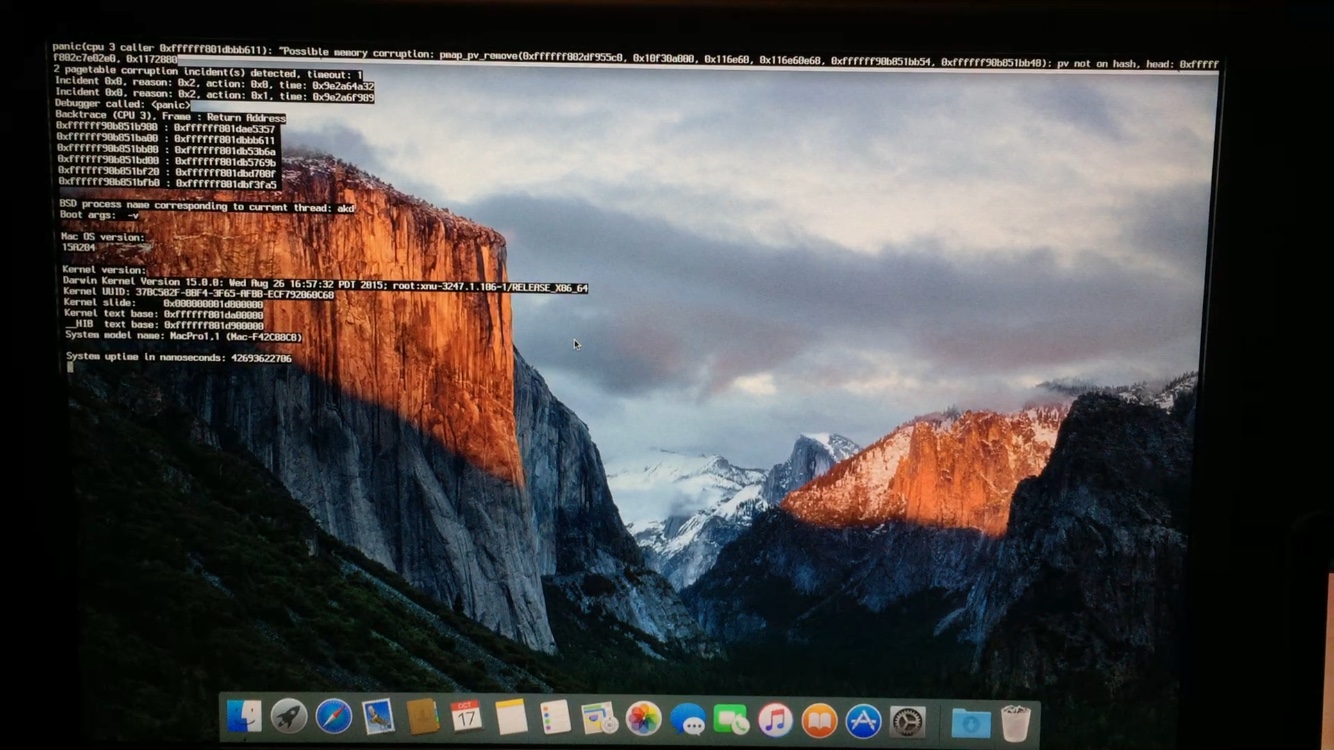Click backtrace row ending 0xffffff801dbf3fa5
The width and height of the screenshot is (1334, 750).
(168, 184)
